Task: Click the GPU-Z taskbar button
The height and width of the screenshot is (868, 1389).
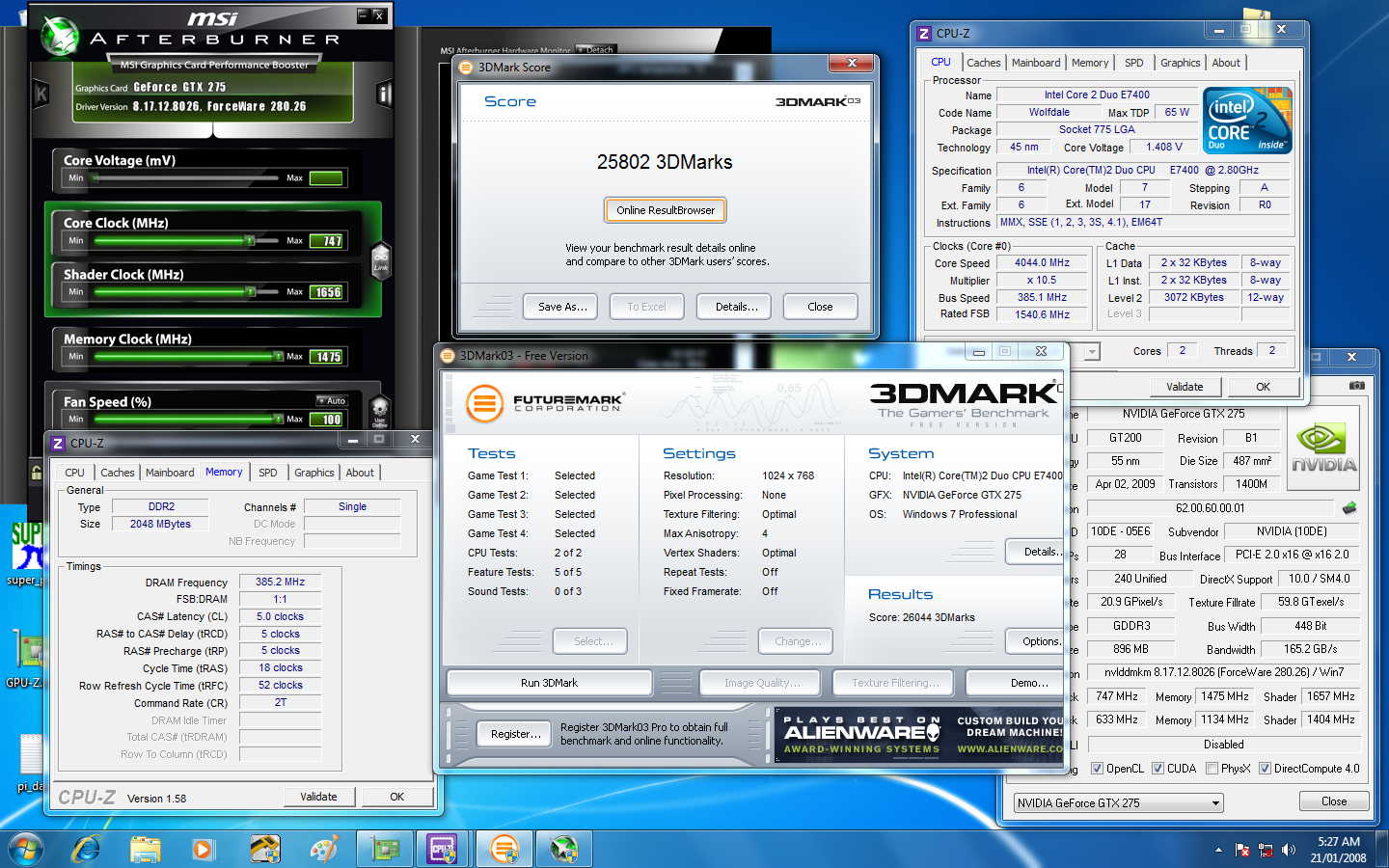Action: coord(385,849)
